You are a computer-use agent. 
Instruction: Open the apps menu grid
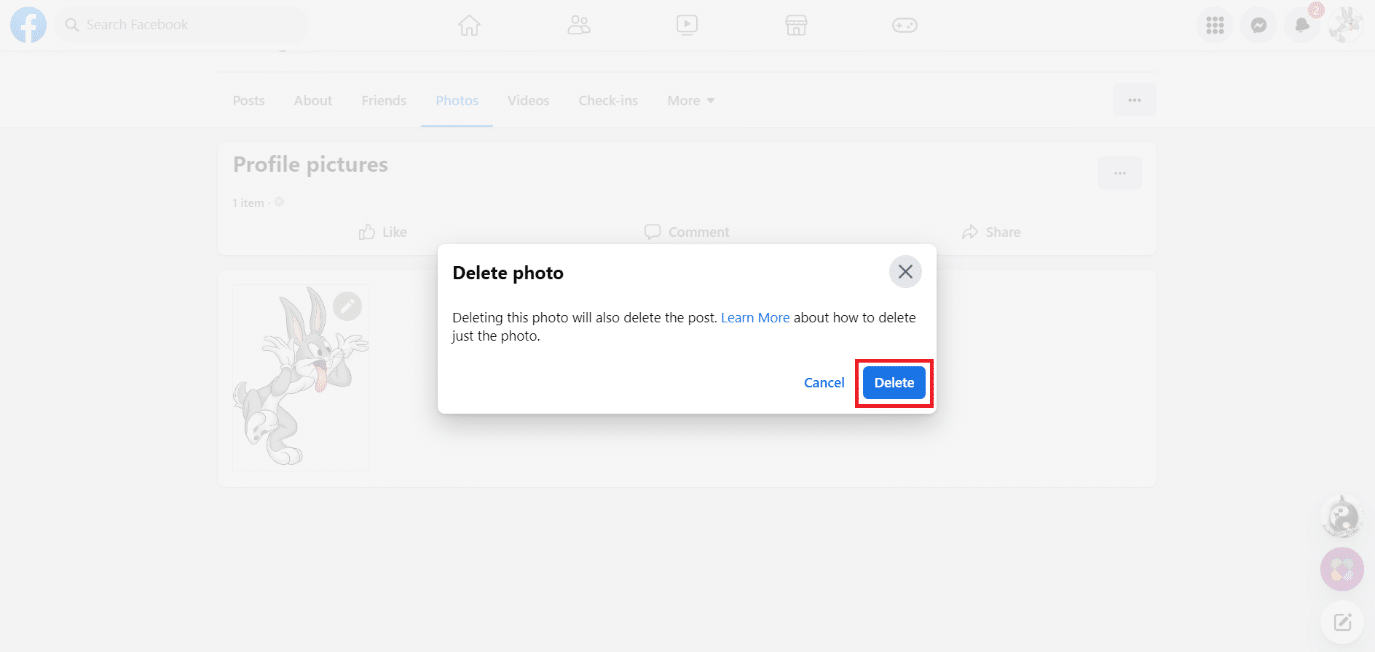tap(1214, 24)
